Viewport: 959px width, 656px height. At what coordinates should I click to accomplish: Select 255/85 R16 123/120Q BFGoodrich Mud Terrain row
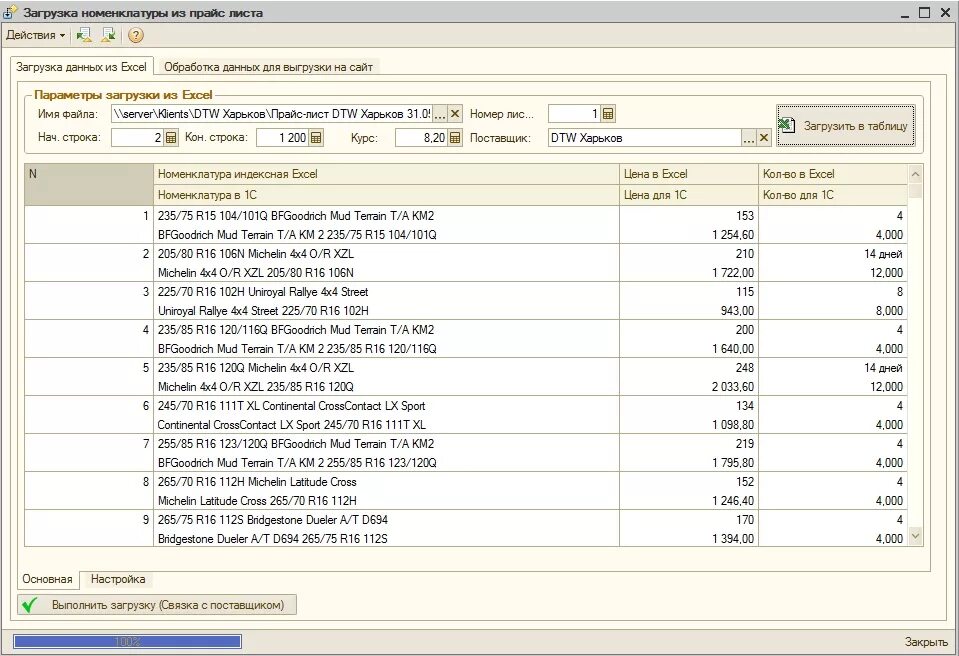[296, 443]
